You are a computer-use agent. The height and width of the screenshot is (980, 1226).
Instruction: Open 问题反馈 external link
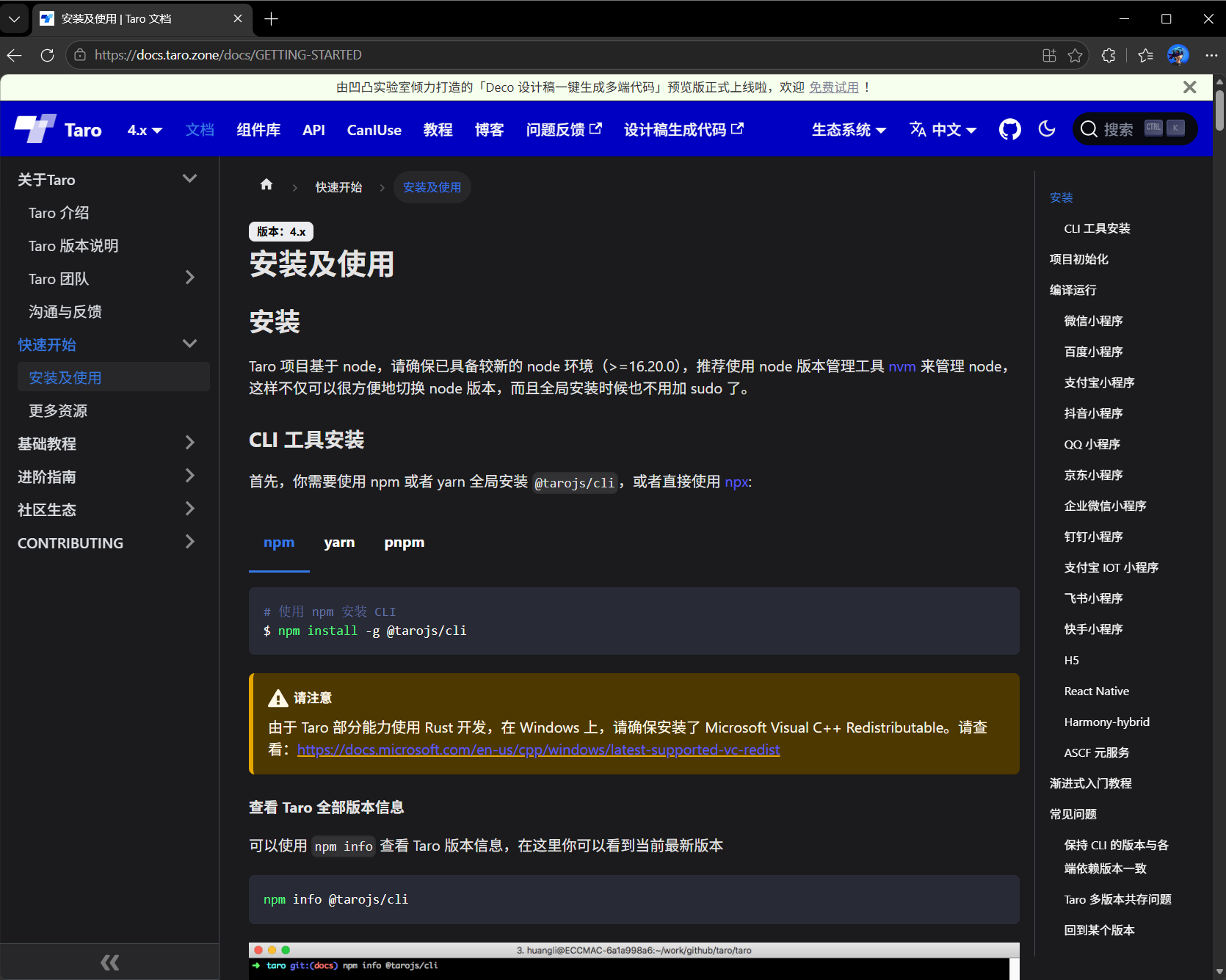(564, 130)
